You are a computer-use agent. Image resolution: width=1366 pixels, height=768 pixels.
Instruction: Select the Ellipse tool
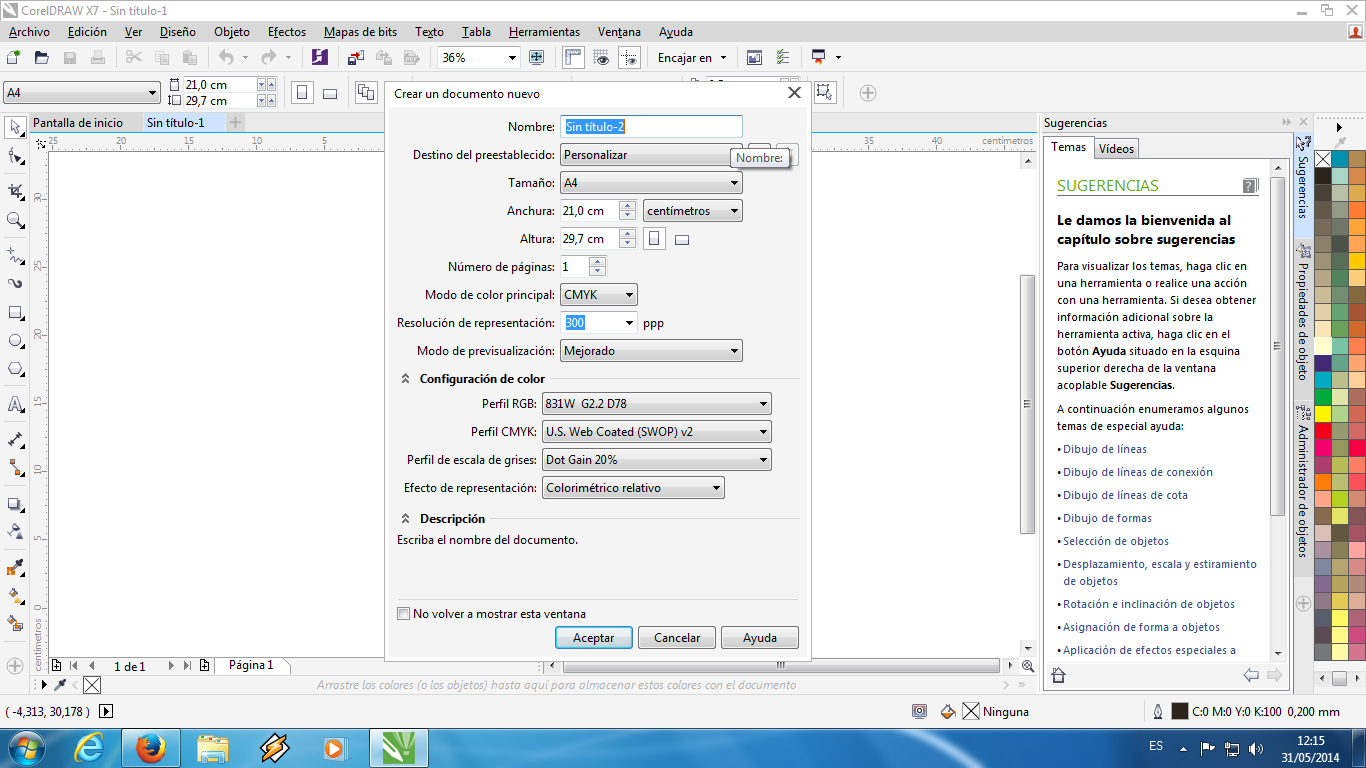[x=15, y=341]
